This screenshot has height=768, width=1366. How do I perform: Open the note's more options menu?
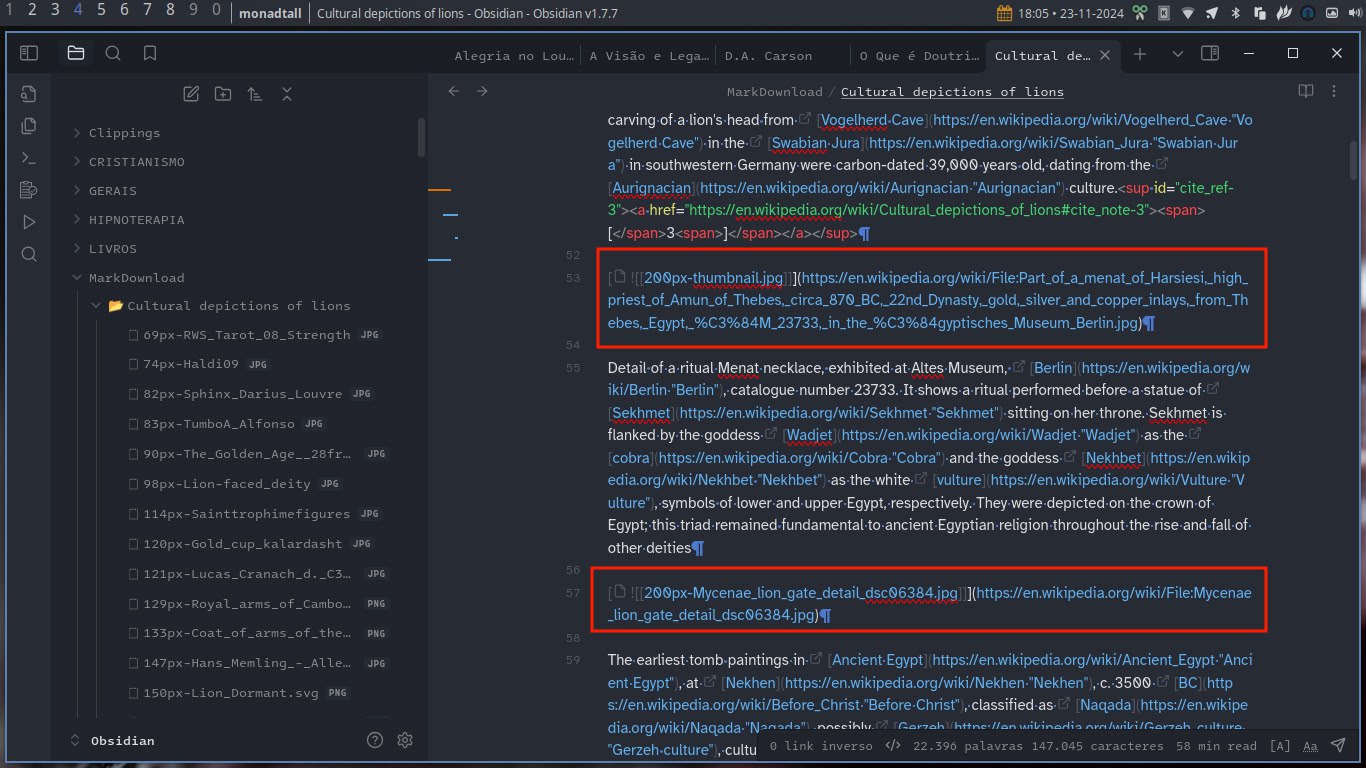(1333, 91)
